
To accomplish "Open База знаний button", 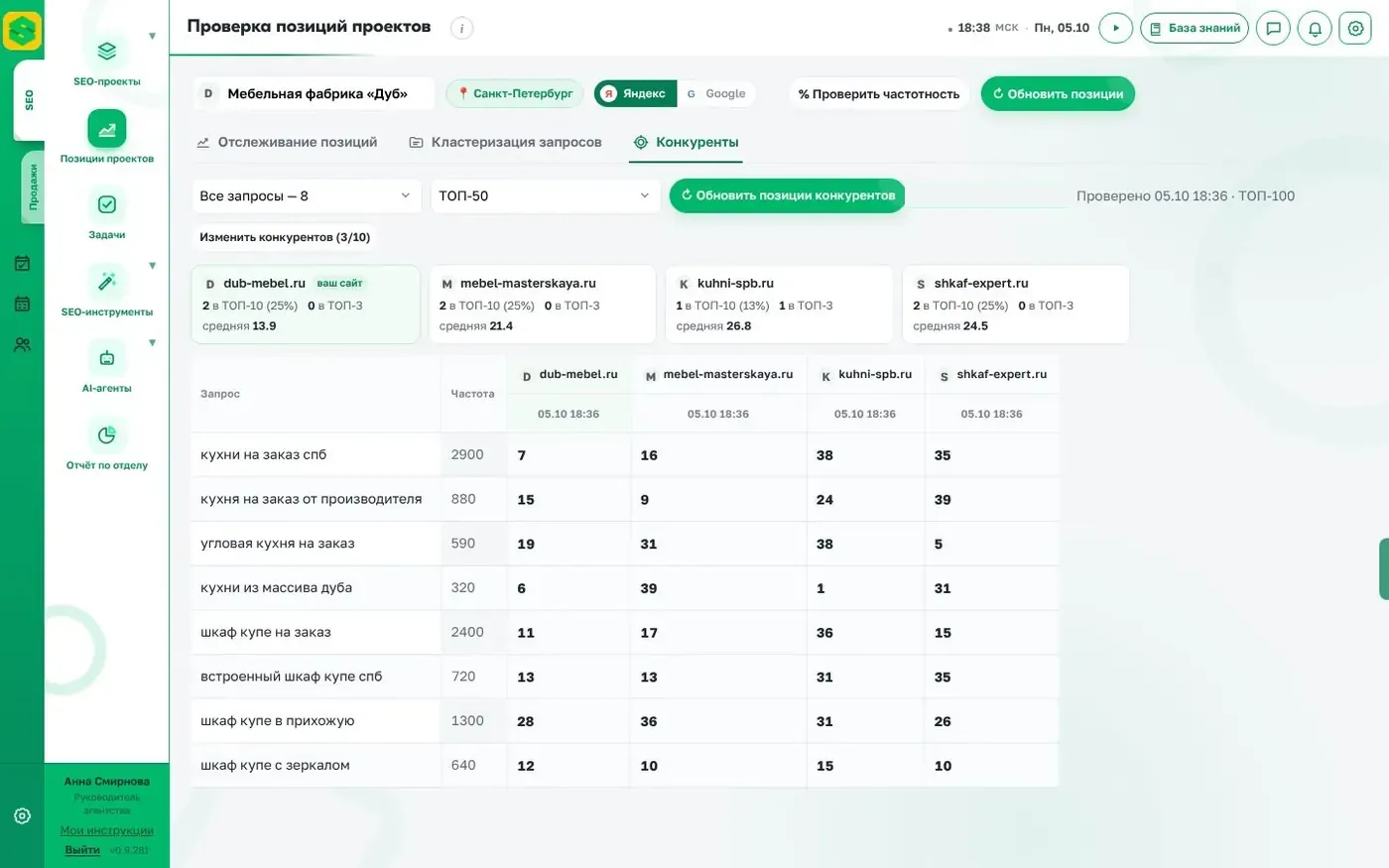I will (1195, 28).
